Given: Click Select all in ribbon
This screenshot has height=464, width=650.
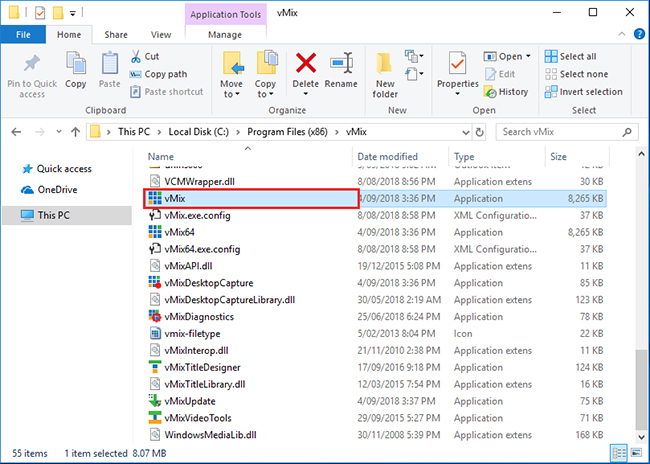Looking at the screenshot, I should point(576,56).
